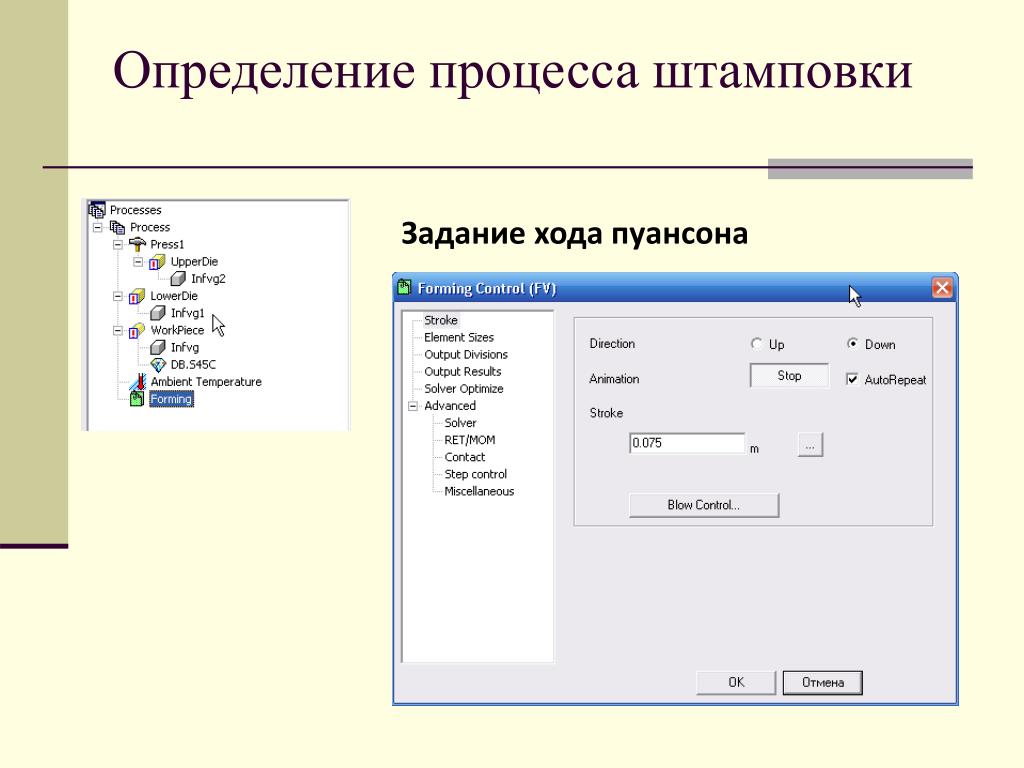Click the UpperDie object icon
The image size is (1024, 768).
[x=157, y=262]
